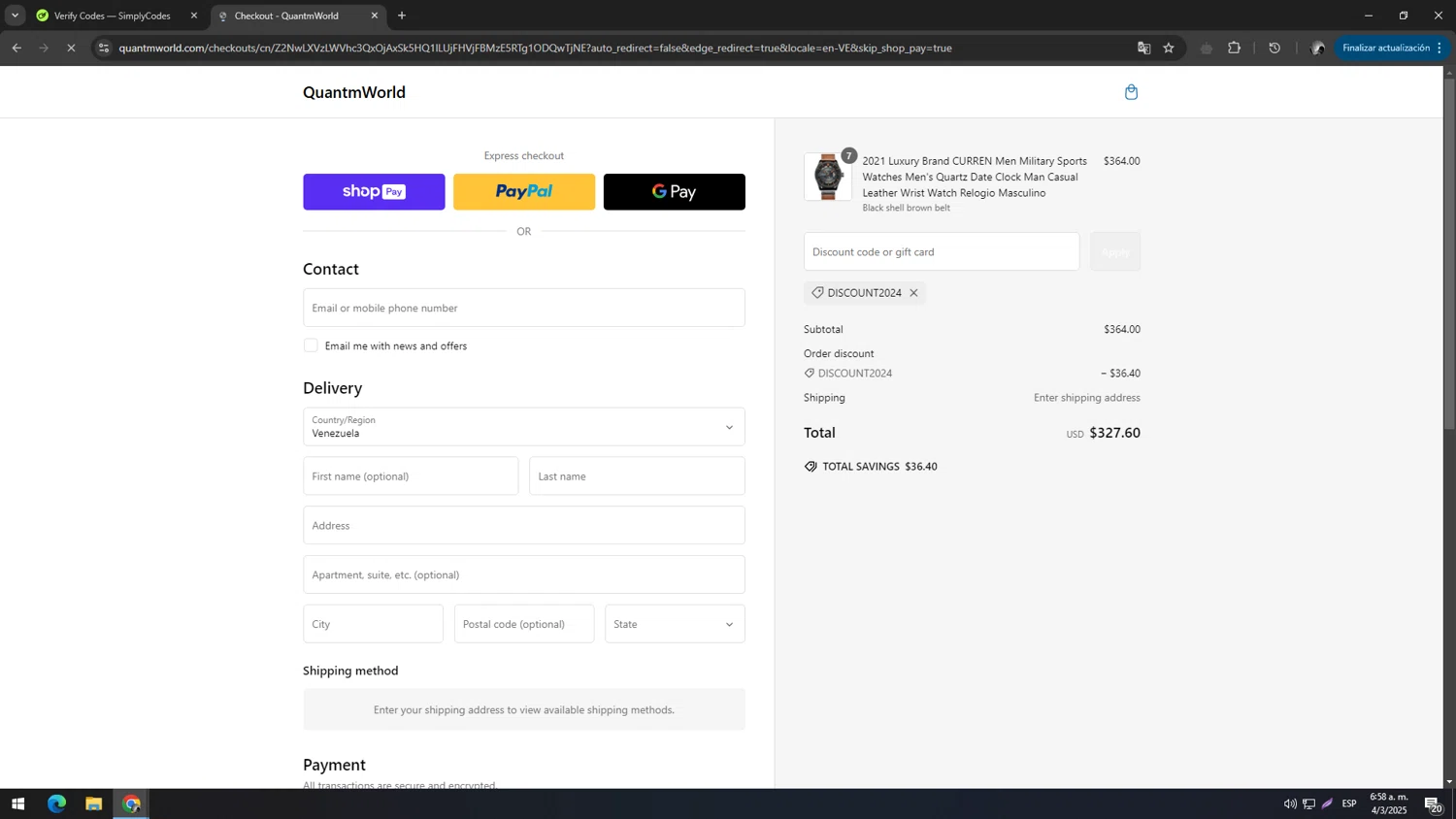Open Chrome three-dot menu
1456x819 pixels.
1439,48
